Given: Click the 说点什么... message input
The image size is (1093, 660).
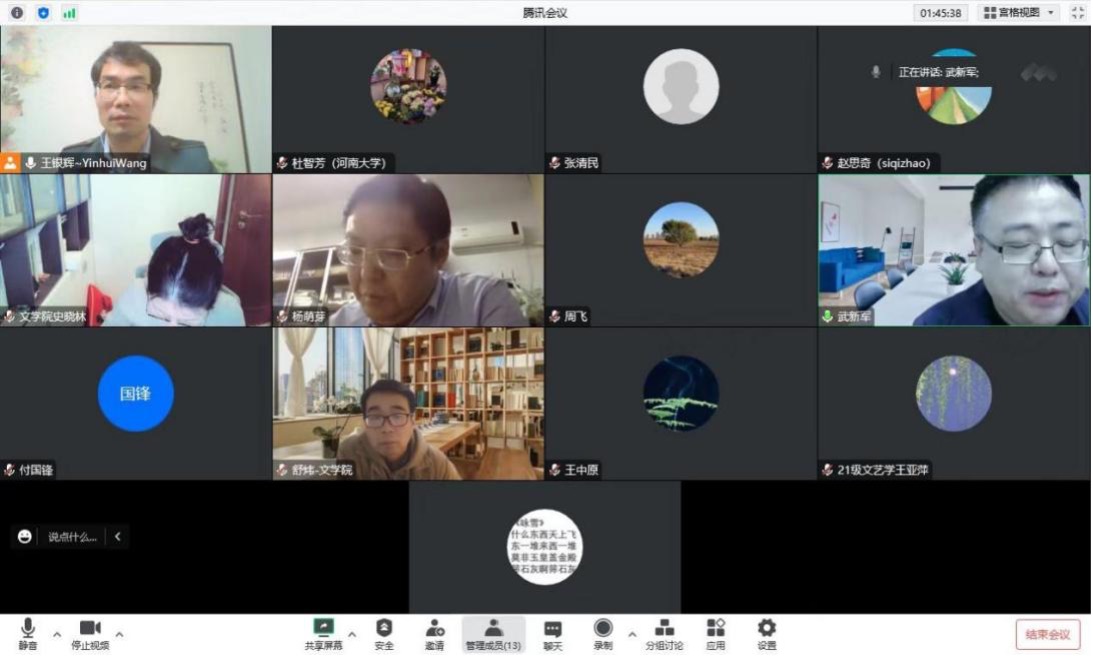Looking at the screenshot, I should point(72,537).
